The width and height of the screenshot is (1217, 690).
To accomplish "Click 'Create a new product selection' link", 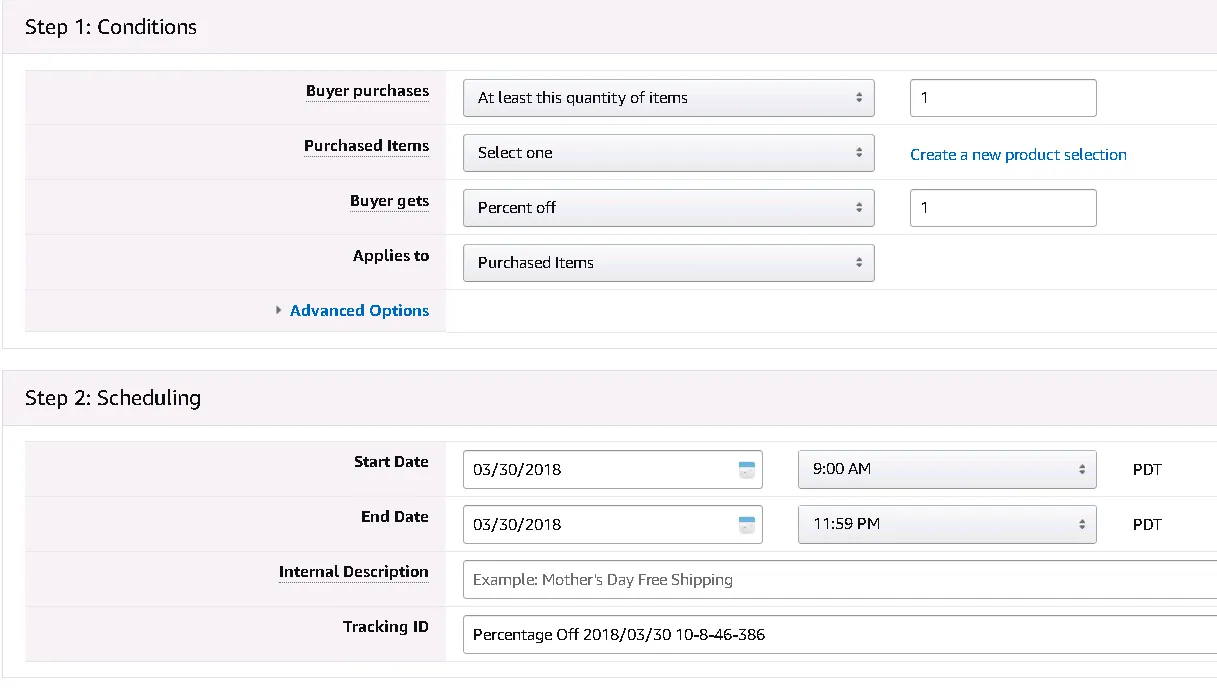I will 1018,155.
